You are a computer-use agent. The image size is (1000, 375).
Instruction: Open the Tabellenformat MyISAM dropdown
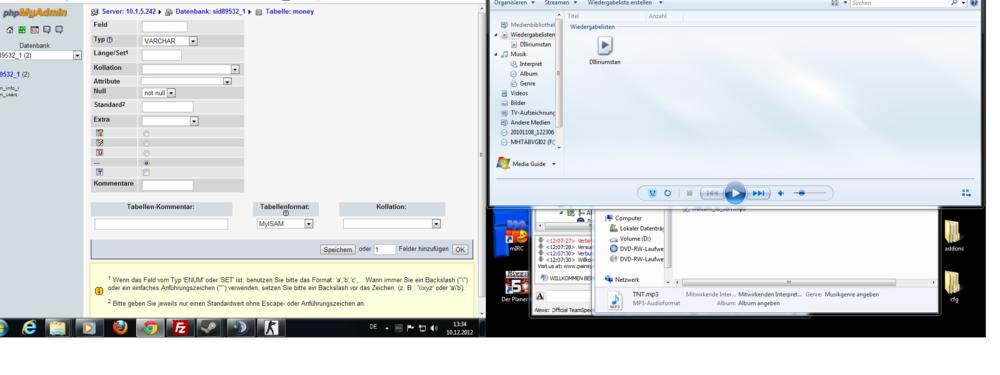[x=285, y=224]
